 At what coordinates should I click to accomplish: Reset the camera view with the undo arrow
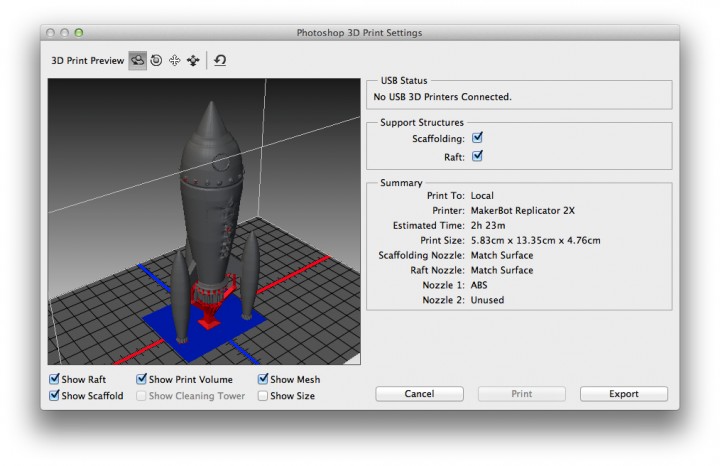220,60
